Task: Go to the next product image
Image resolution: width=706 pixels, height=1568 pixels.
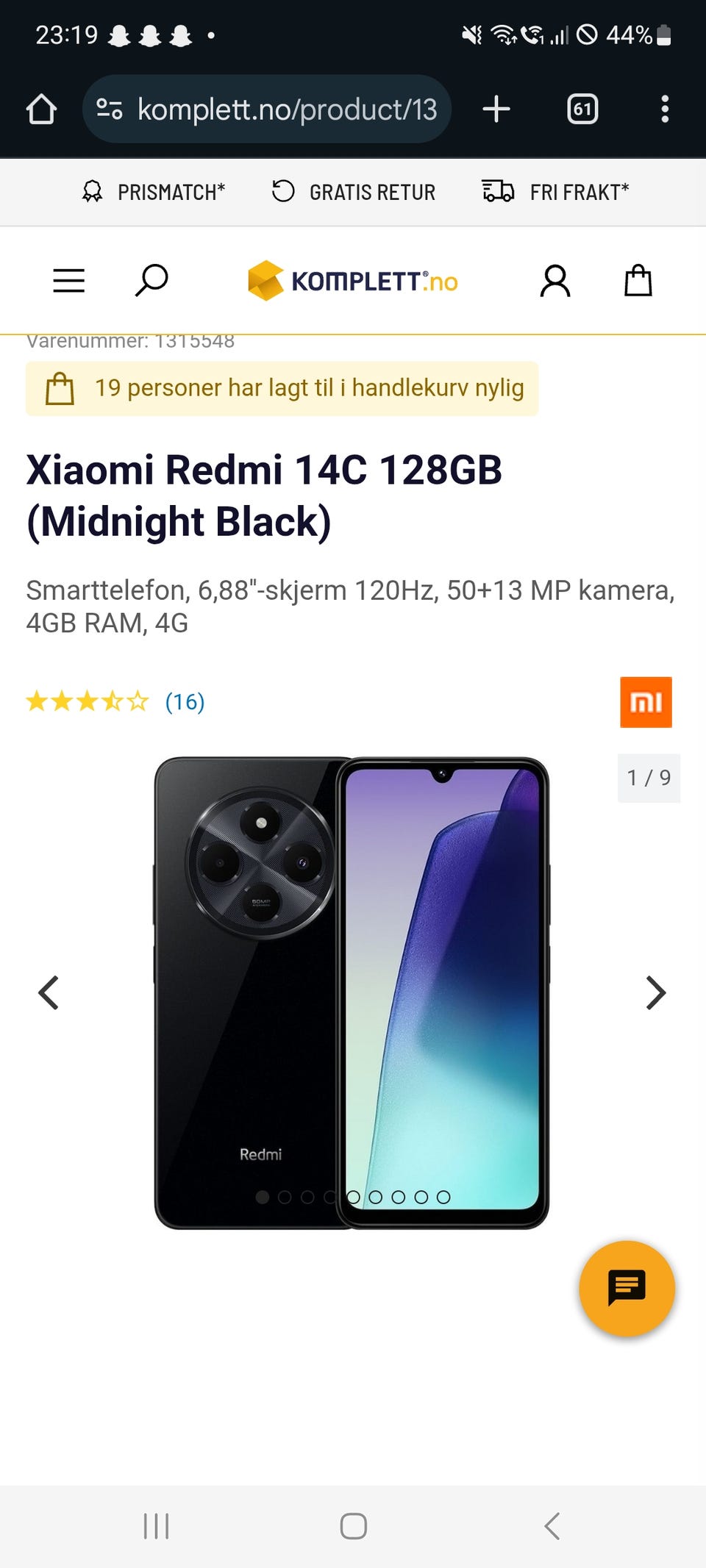Action: (655, 993)
